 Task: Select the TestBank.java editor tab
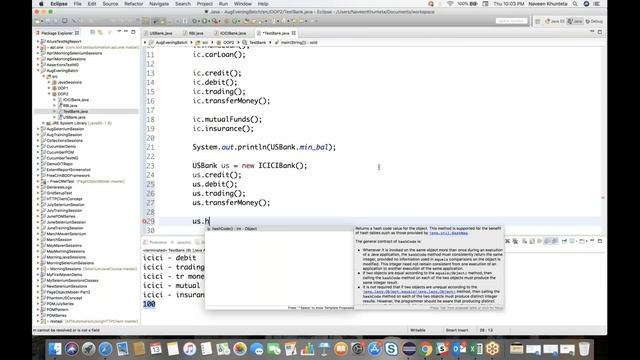click(x=275, y=33)
